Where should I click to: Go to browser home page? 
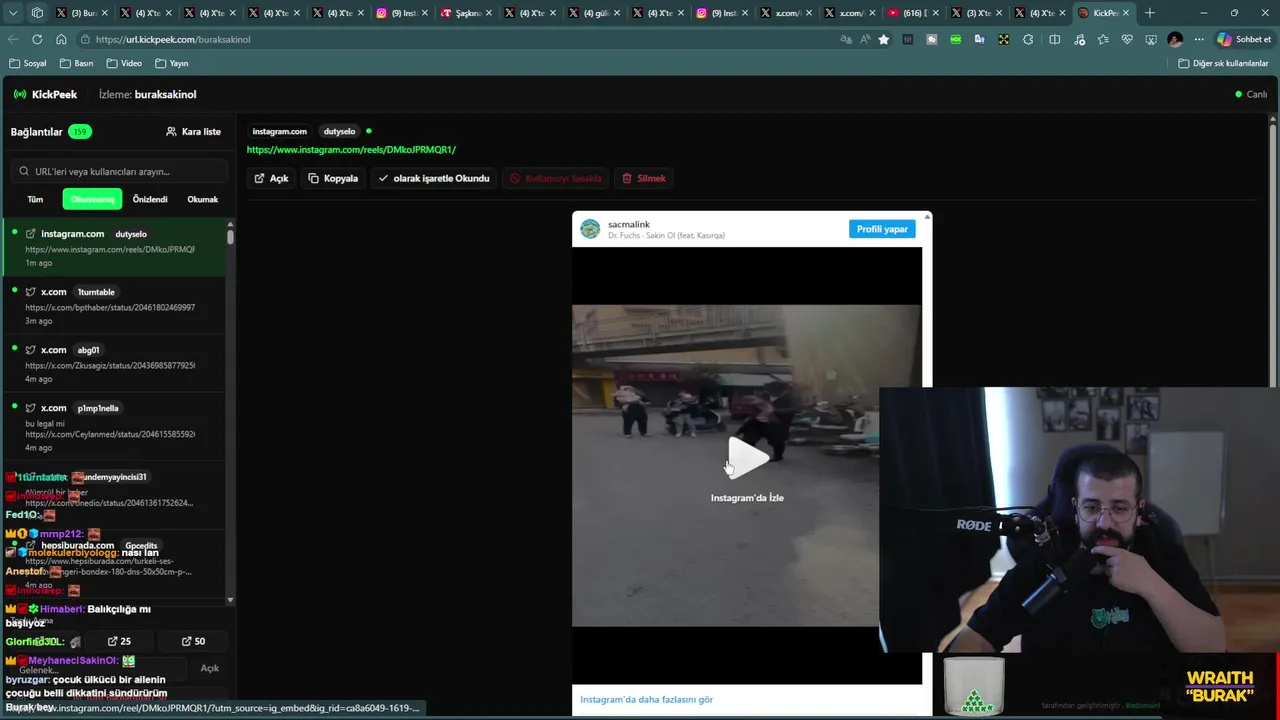pos(61,39)
